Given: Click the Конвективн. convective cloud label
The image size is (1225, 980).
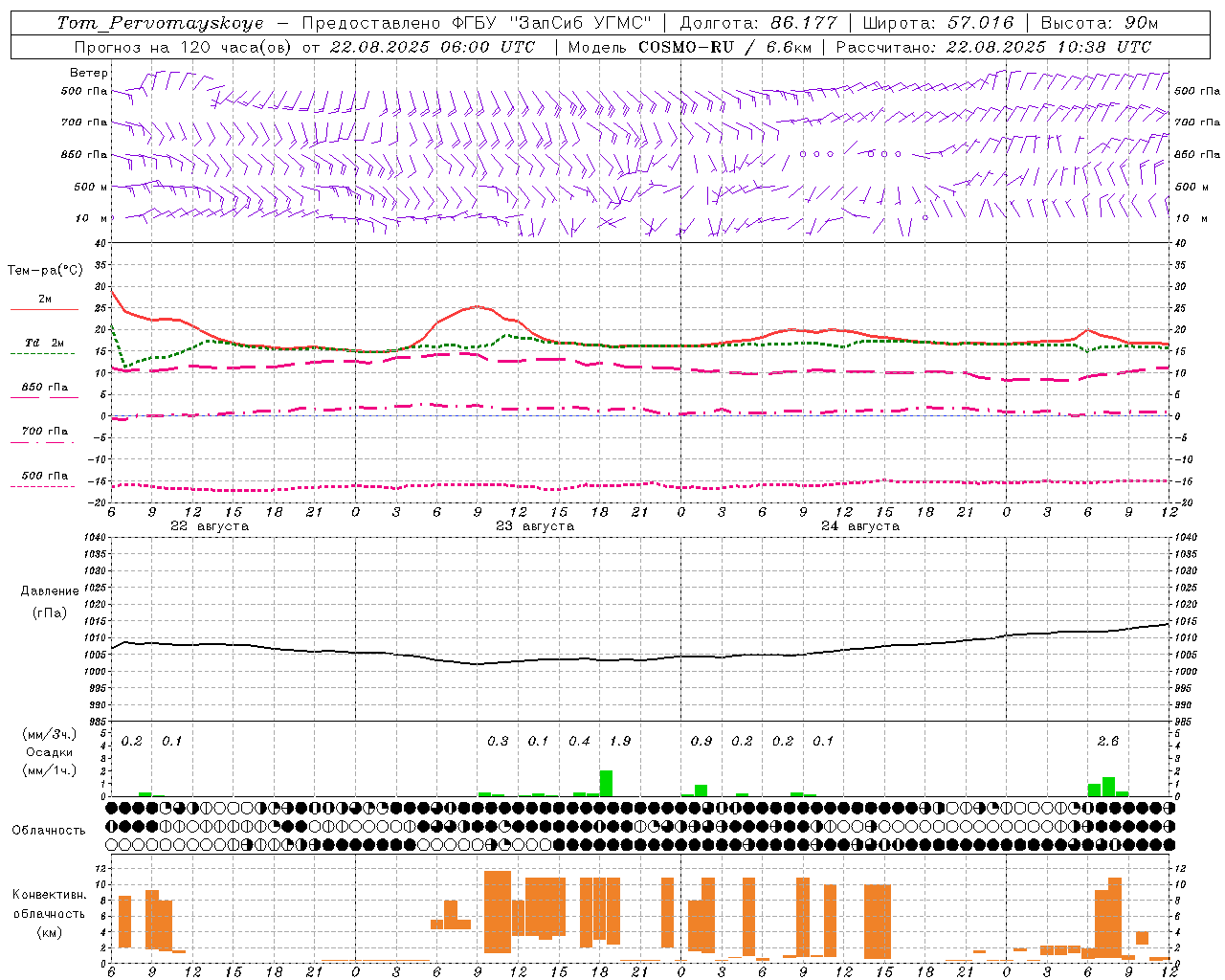Looking at the screenshot, I should 50,895.
